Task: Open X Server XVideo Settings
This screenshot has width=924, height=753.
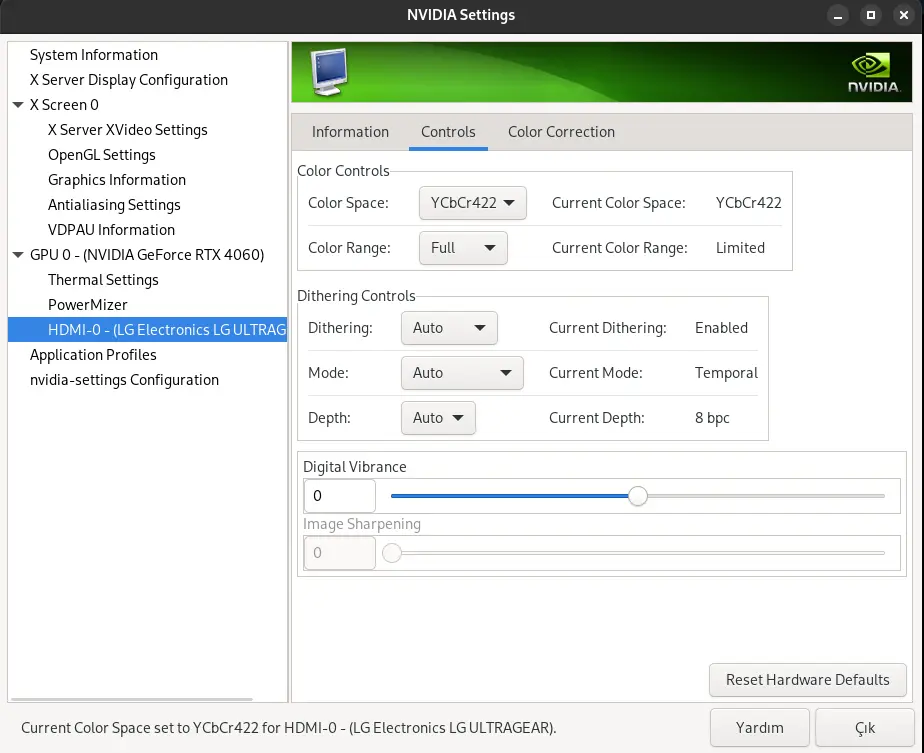Action: click(128, 130)
